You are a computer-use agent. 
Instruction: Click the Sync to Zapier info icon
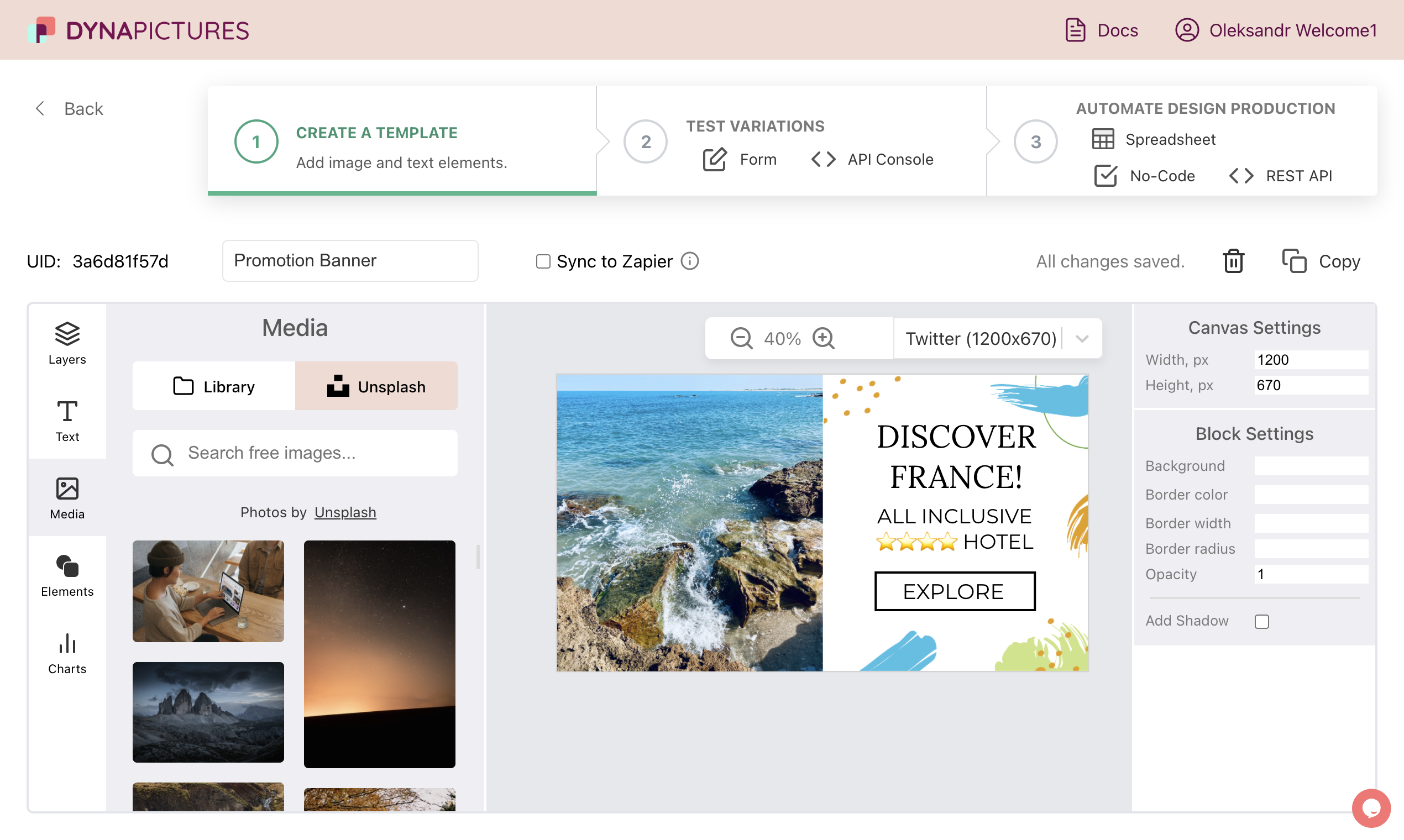(x=689, y=261)
